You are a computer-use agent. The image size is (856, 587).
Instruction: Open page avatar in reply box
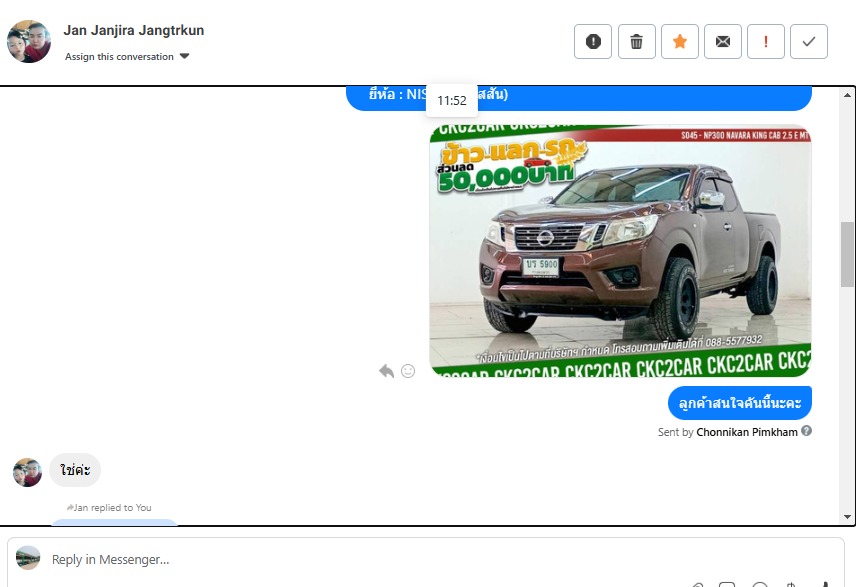28,558
